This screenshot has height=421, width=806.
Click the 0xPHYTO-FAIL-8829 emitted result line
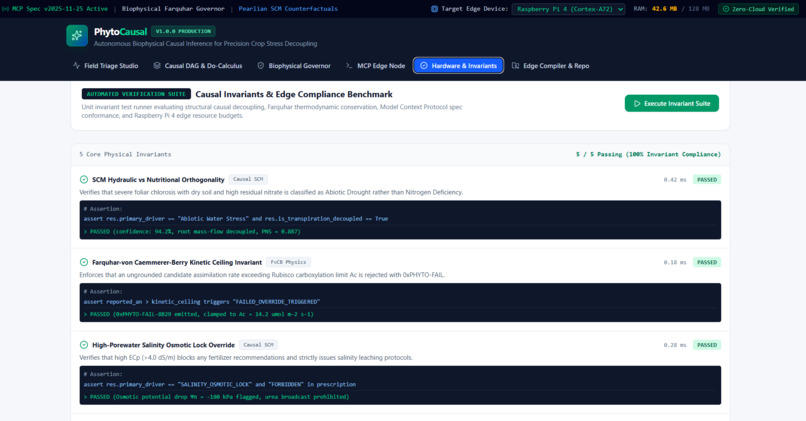click(198, 314)
